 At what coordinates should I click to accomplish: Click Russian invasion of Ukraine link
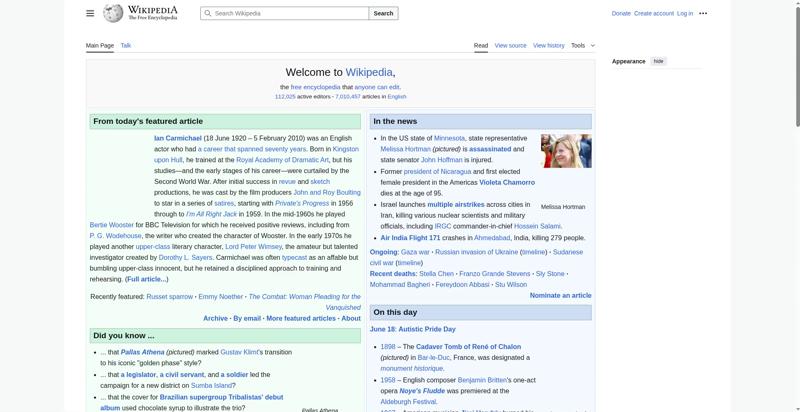(477, 252)
